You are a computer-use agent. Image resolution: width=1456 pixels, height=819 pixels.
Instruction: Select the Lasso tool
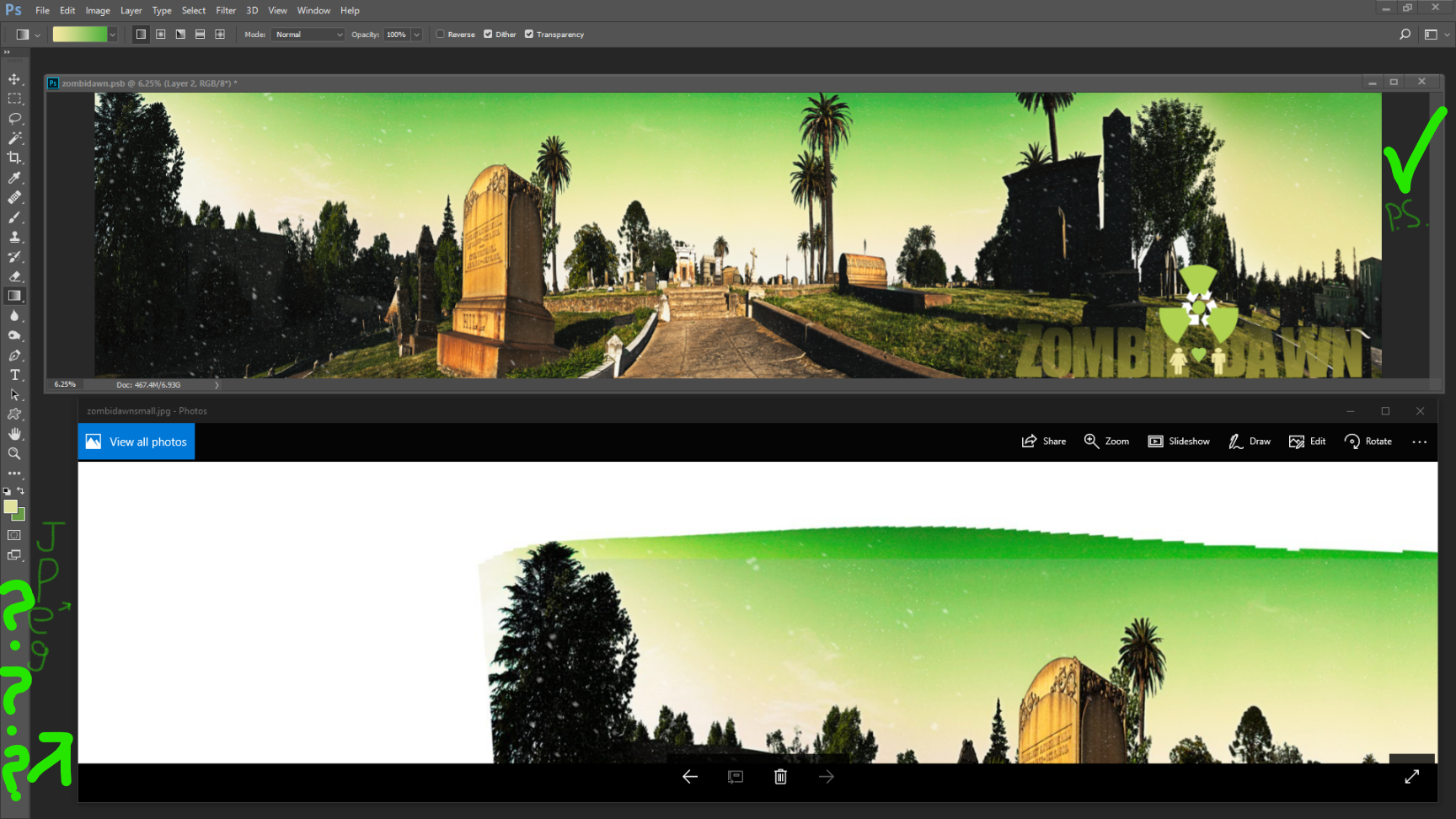point(14,119)
